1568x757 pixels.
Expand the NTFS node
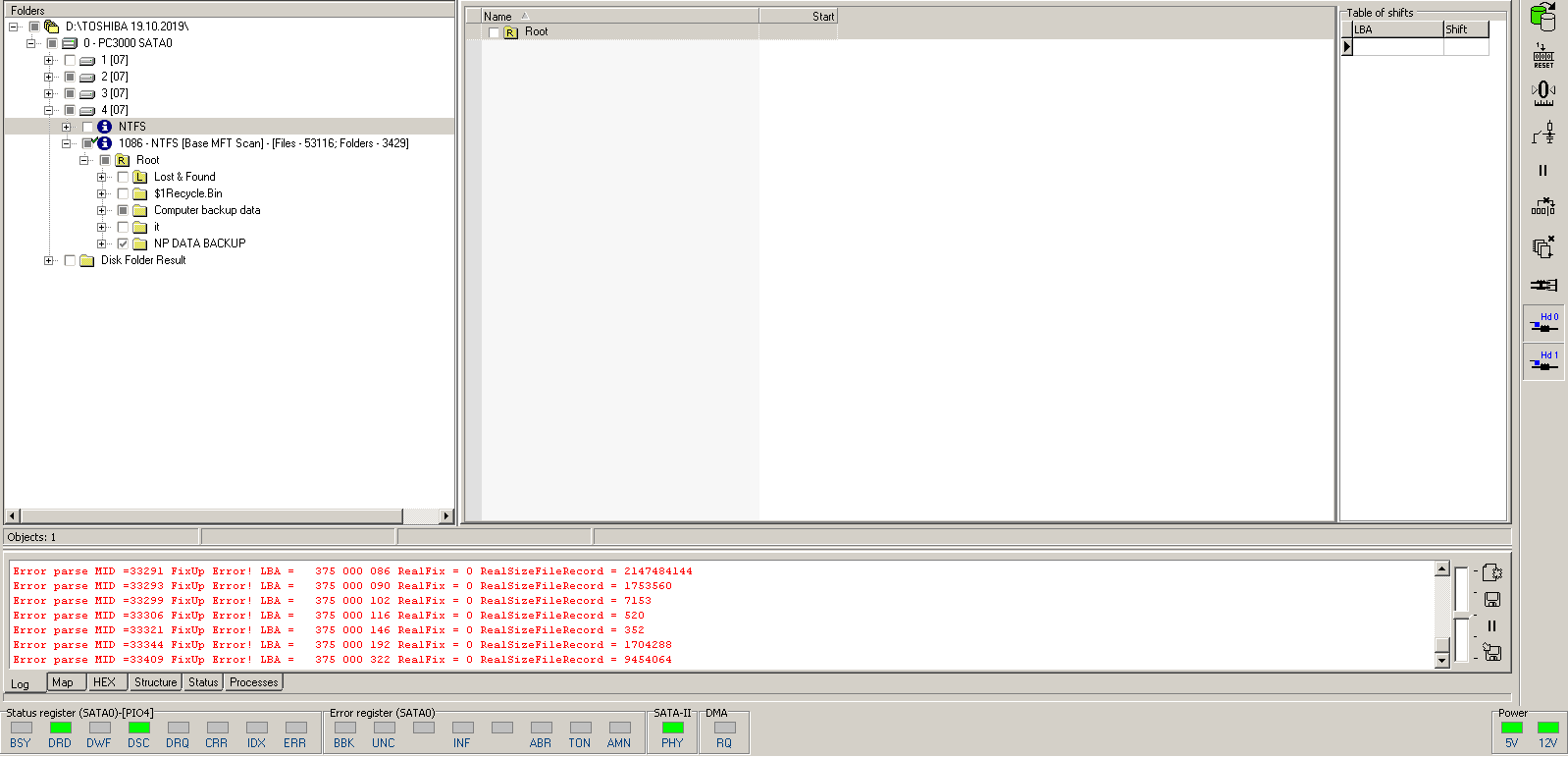(x=66, y=127)
